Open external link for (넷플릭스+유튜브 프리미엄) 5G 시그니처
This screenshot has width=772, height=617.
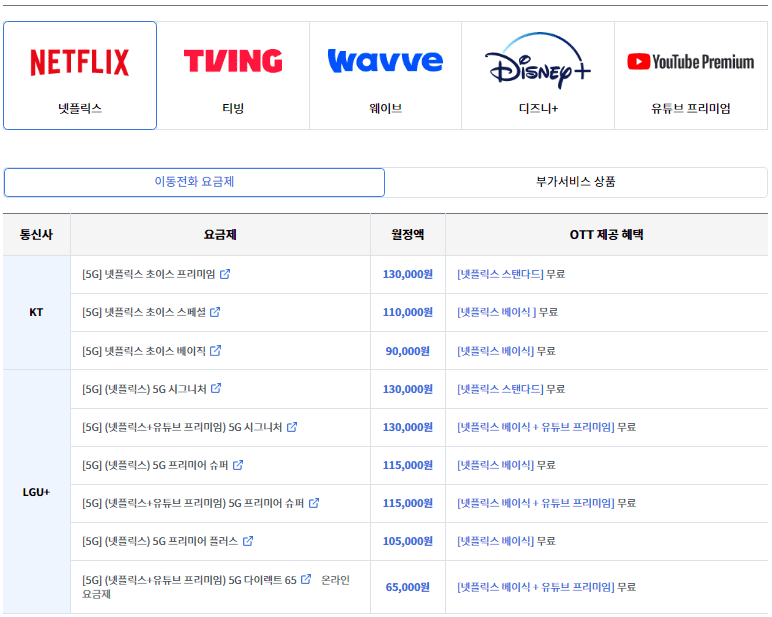(292, 427)
